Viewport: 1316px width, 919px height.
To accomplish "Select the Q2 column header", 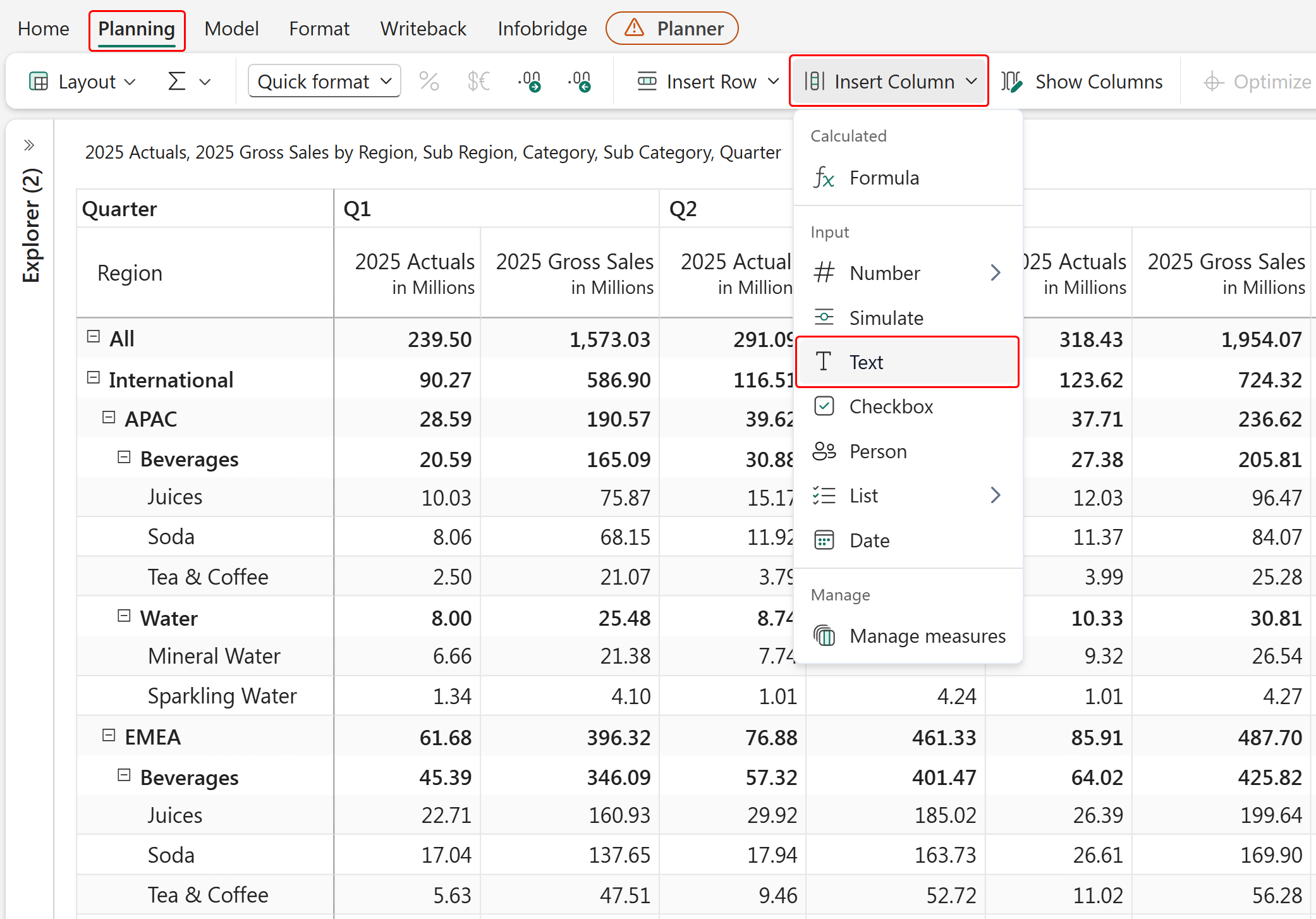I will [683, 209].
